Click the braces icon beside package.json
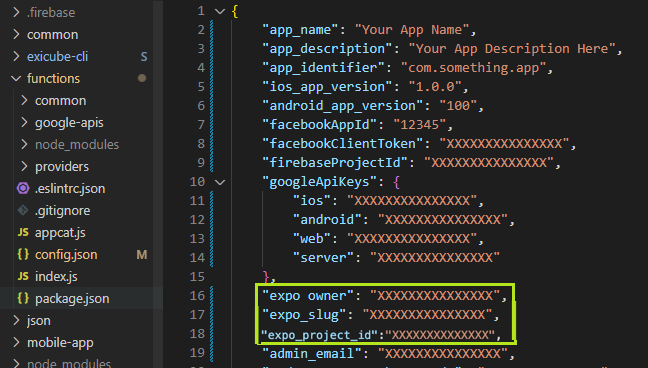This screenshot has width=648, height=368. click(23, 298)
